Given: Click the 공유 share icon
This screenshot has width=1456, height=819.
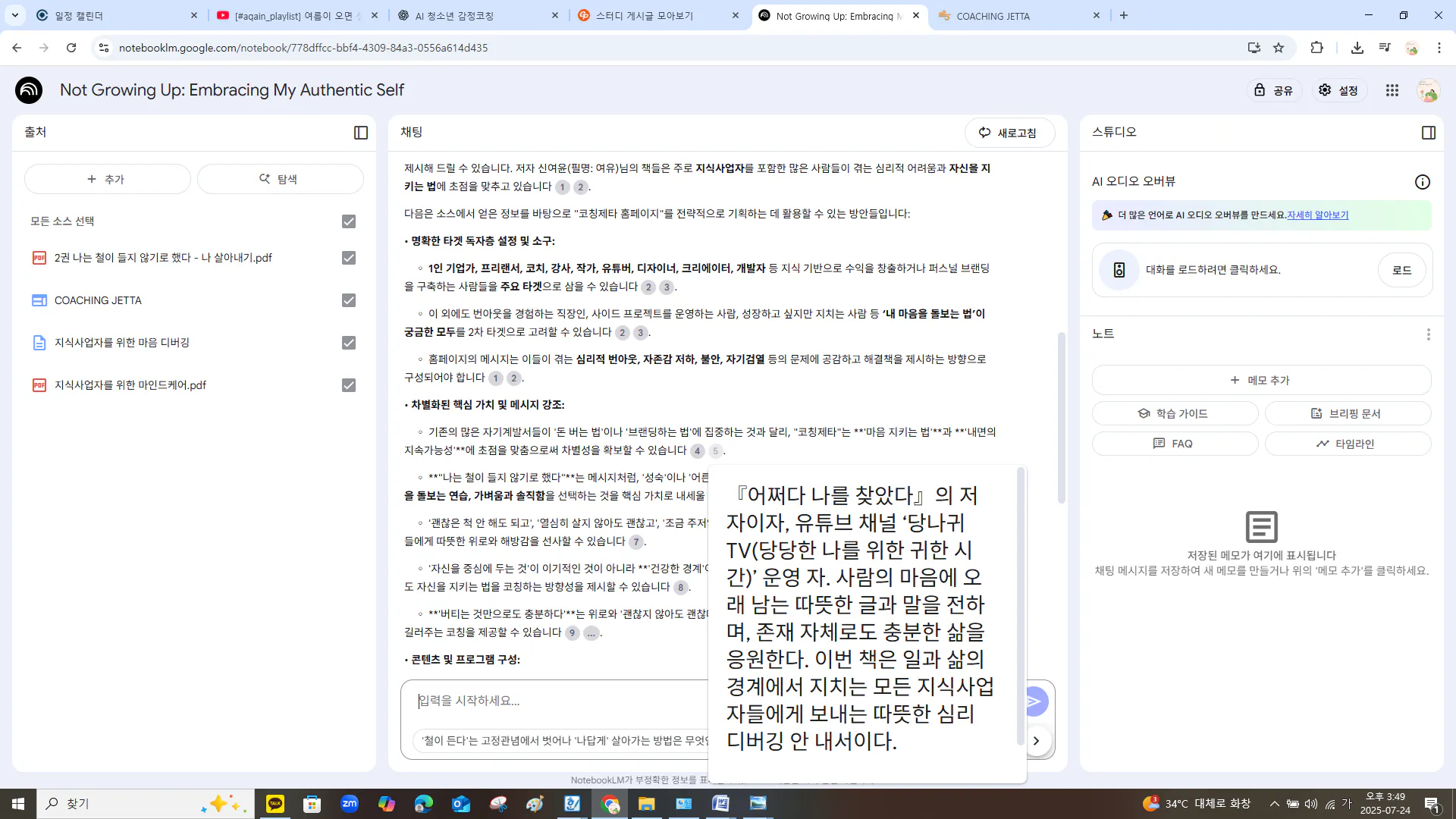Looking at the screenshot, I should pos(1274,89).
